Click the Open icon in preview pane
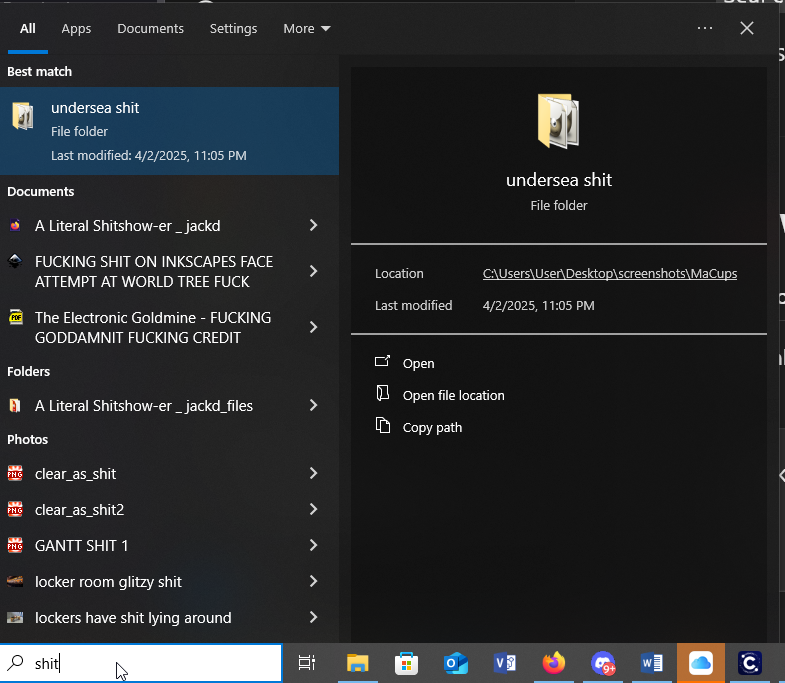 382,362
